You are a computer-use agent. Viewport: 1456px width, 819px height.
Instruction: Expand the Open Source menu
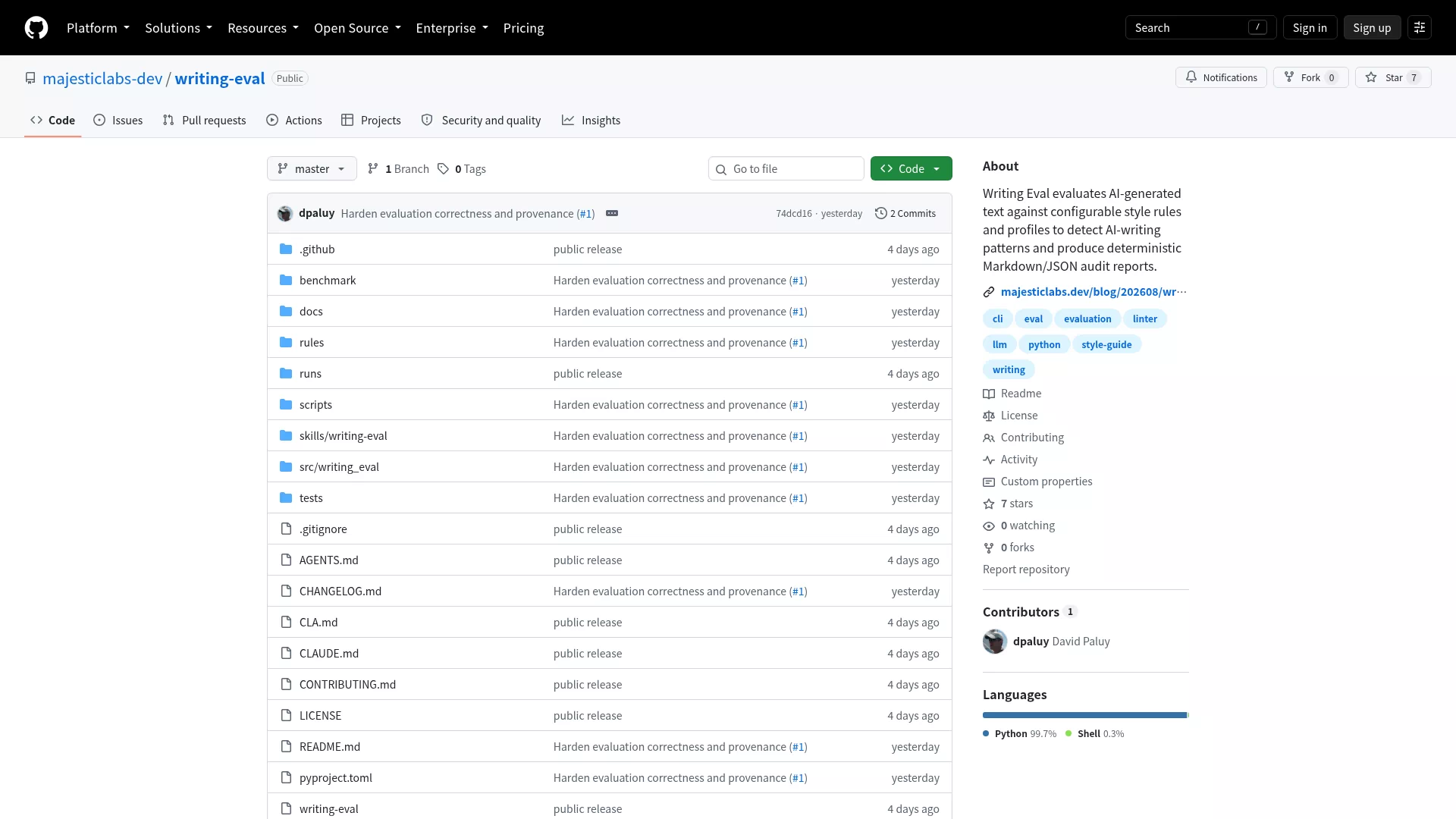[x=357, y=28]
